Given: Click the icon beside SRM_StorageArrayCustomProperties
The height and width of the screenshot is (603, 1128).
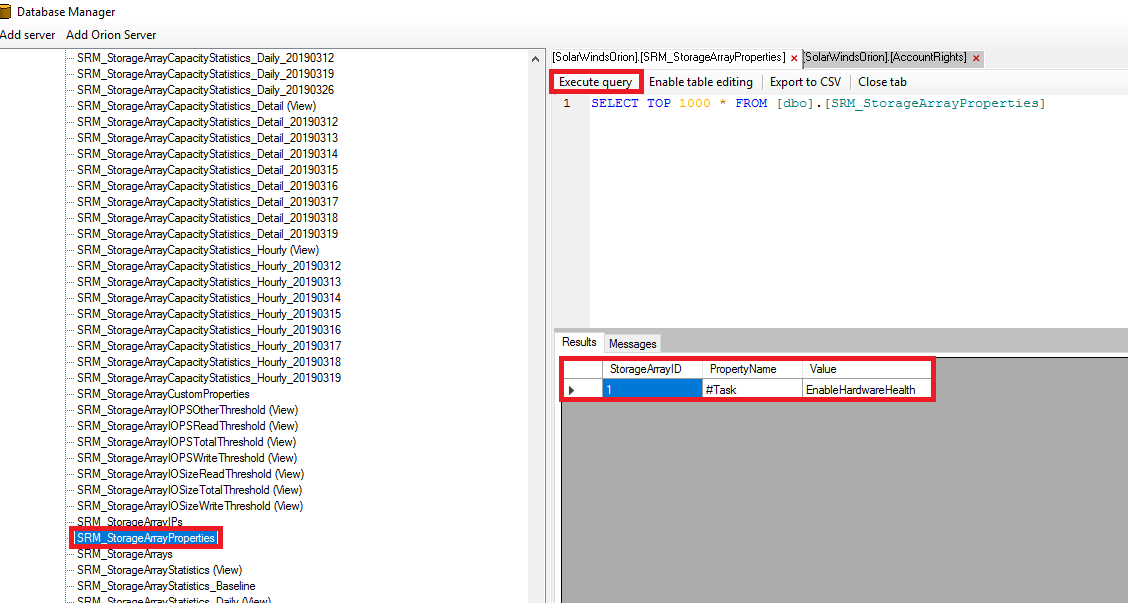Looking at the screenshot, I should click(x=68, y=393).
